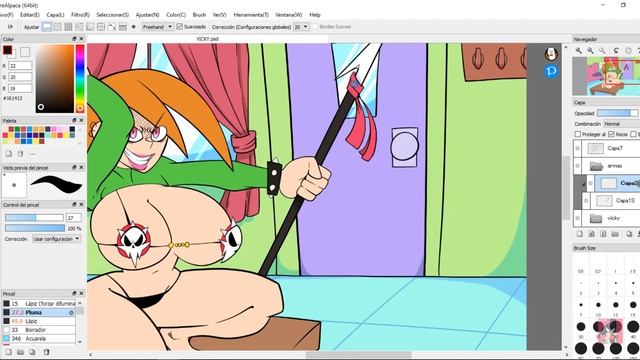Click the toolbar collapse arrow icon
640x360 pixels.
[x=10, y=27]
